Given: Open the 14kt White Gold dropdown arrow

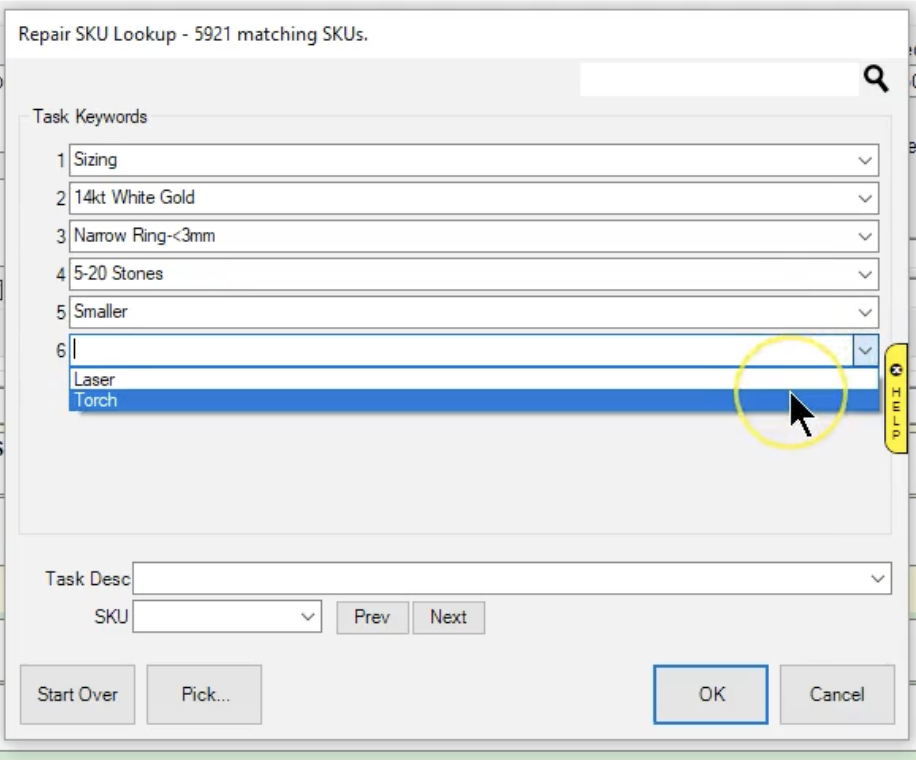Looking at the screenshot, I should (865, 198).
